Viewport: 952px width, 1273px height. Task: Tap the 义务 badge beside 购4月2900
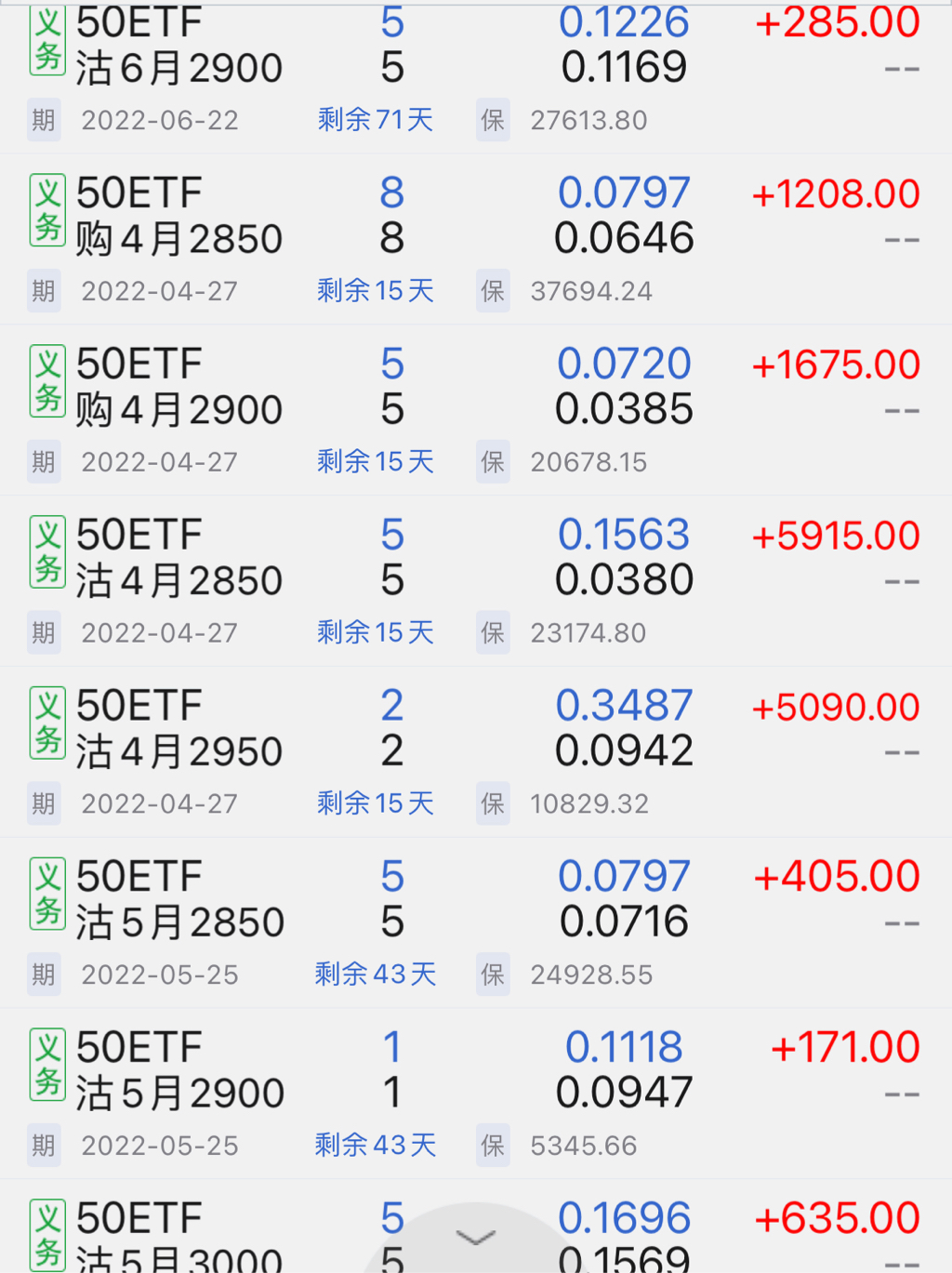[47, 381]
